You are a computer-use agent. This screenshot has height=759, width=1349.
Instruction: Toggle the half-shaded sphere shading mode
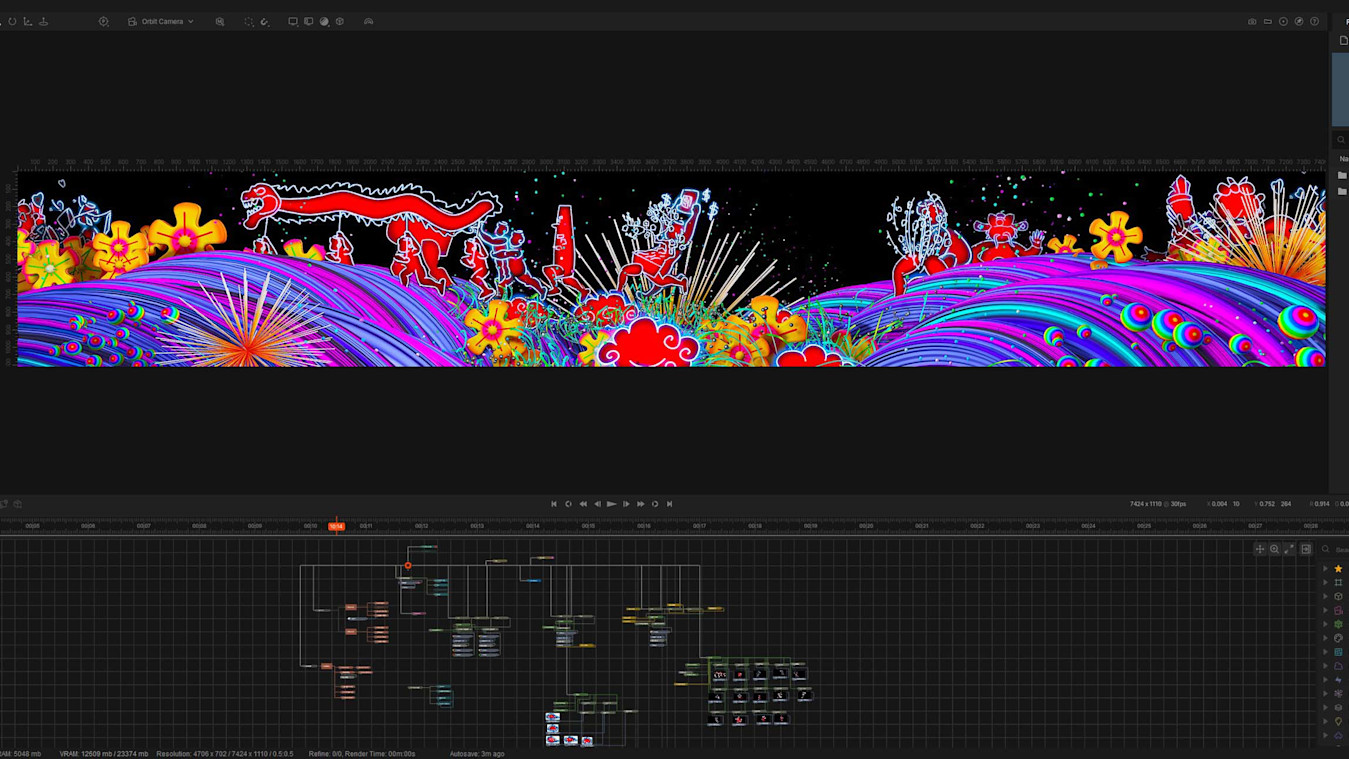[x=324, y=21]
